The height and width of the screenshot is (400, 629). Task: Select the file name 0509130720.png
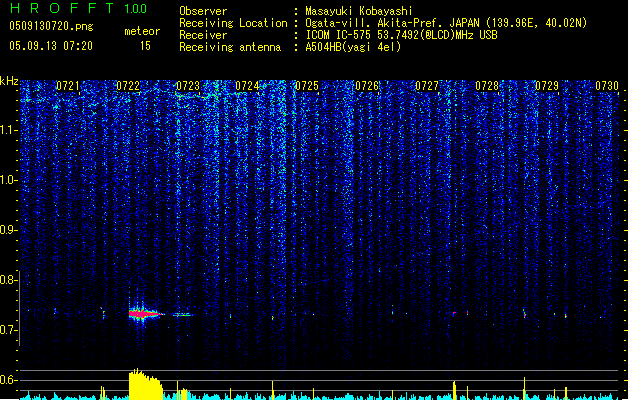pyautogui.click(x=51, y=26)
